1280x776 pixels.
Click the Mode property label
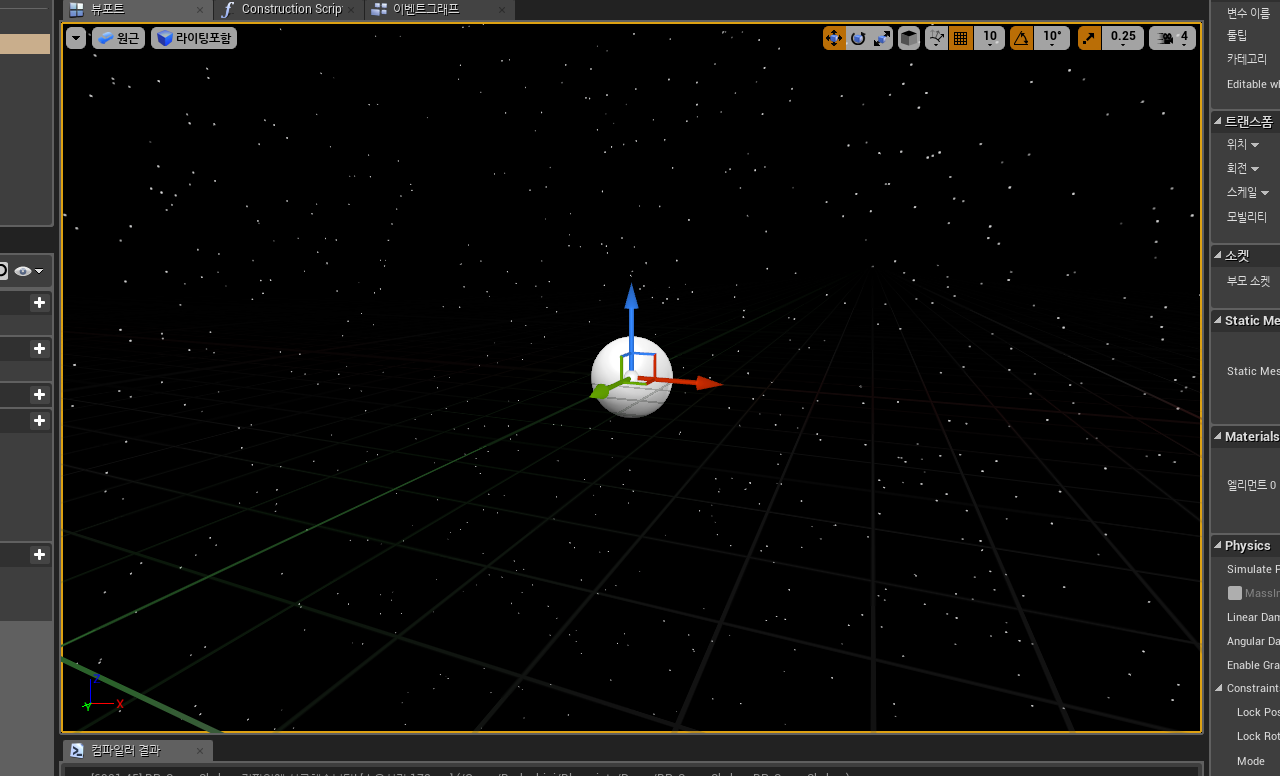pyautogui.click(x=1251, y=761)
